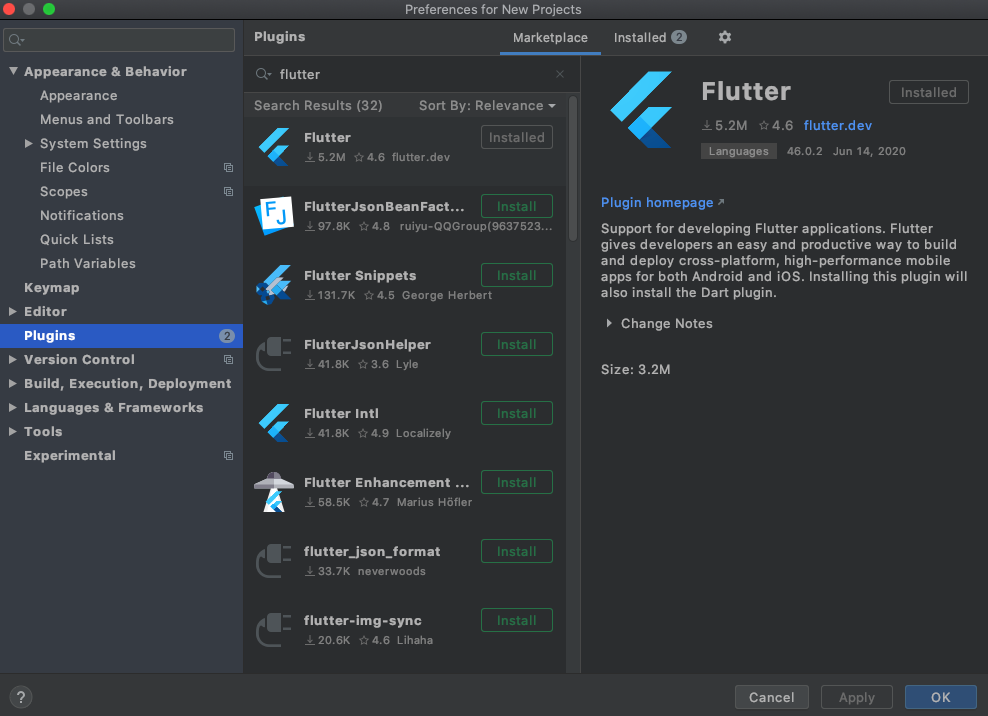Open the flutter.dev vendor link
The height and width of the screenshot is (716, 988).
[837, 125]
